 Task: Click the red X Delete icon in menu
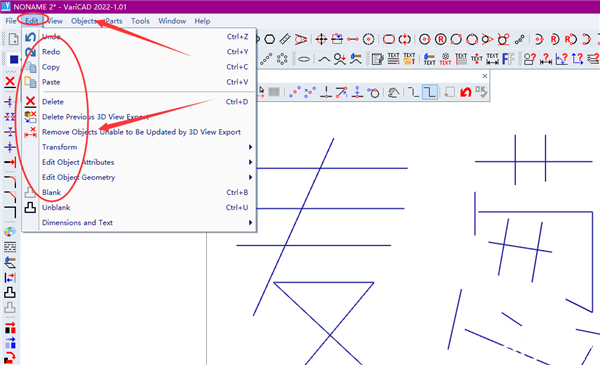(x=30, y=101)
